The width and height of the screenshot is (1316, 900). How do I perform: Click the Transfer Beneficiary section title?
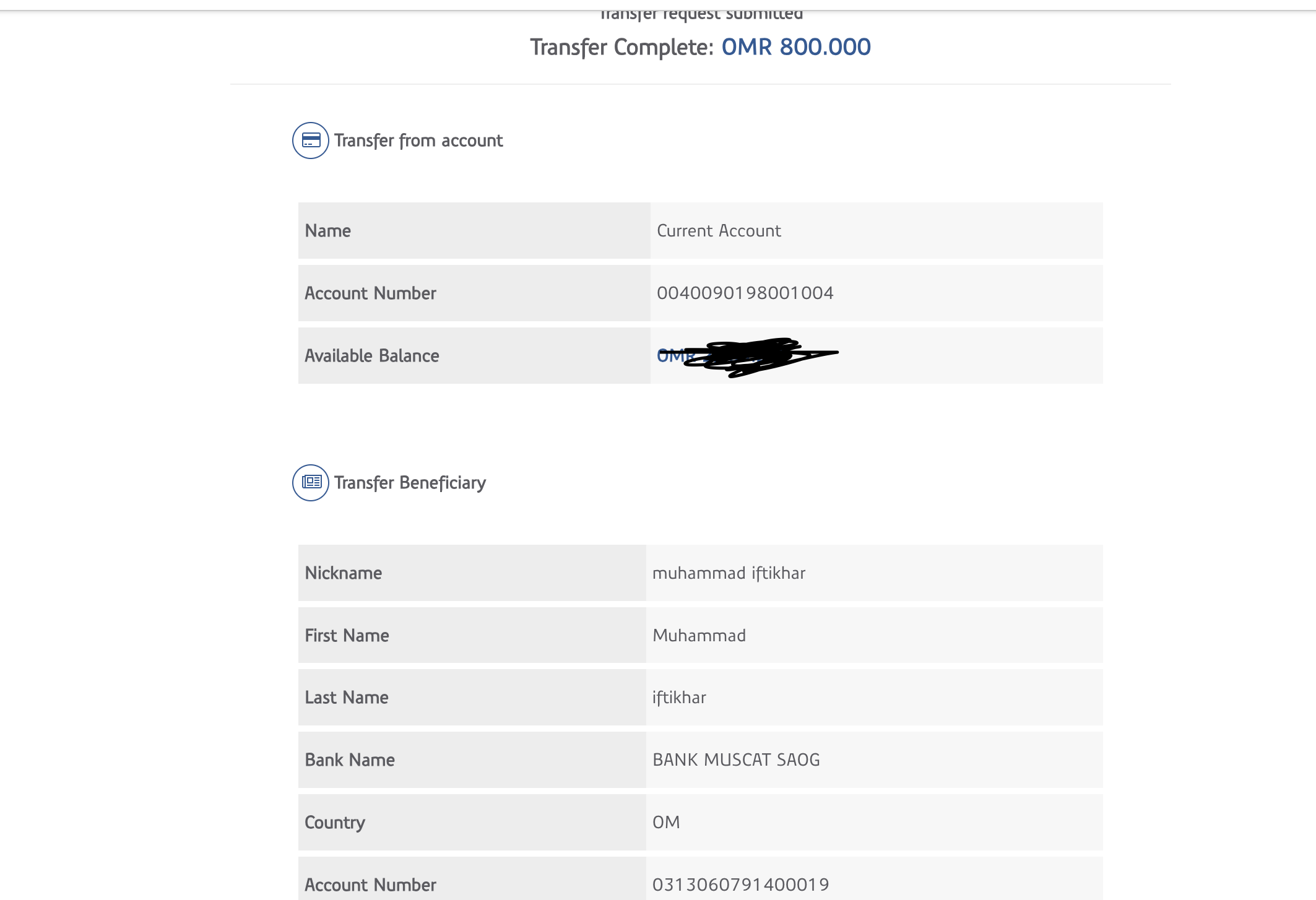coord(410,483)
